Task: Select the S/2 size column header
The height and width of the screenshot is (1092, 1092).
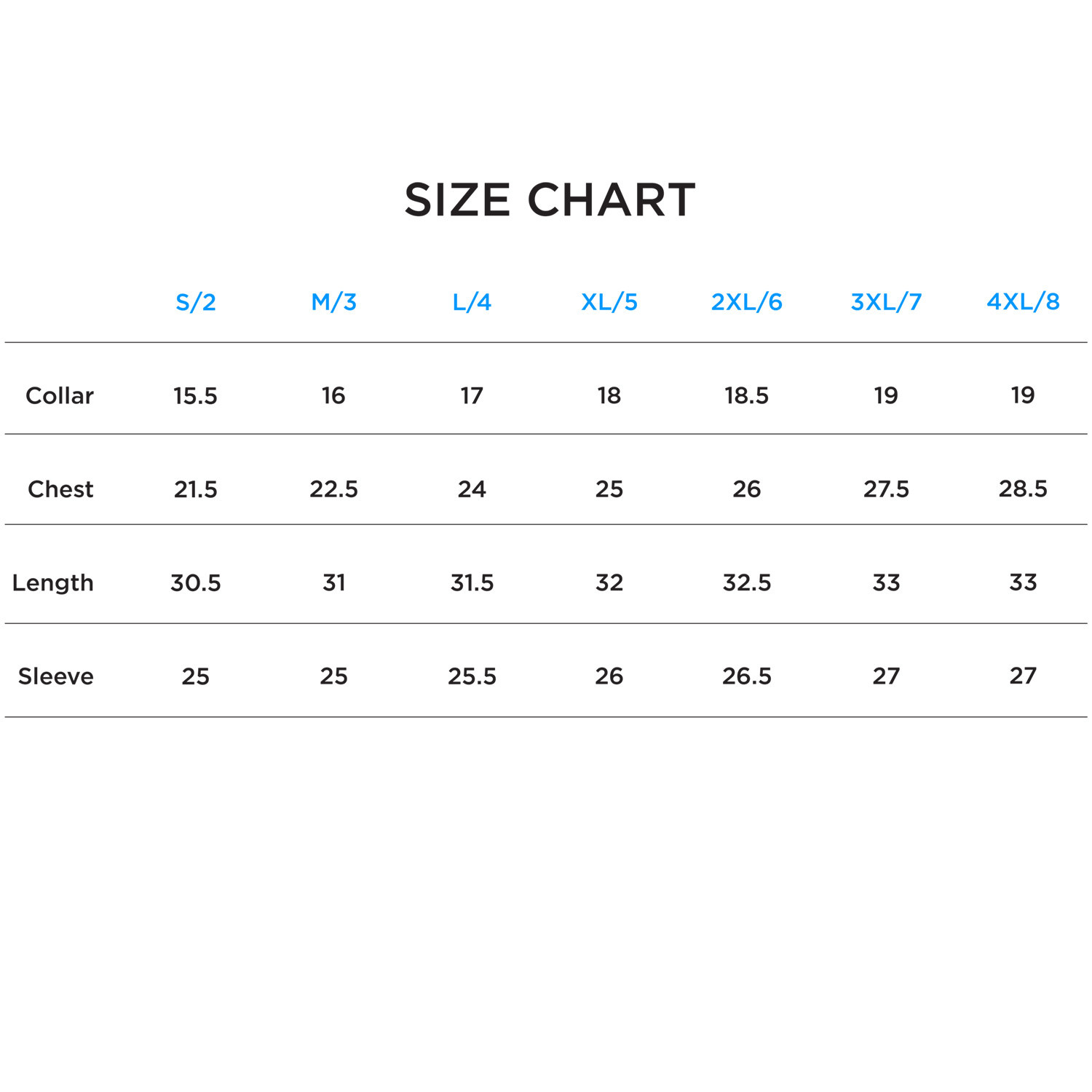Action: pos(196,301)
